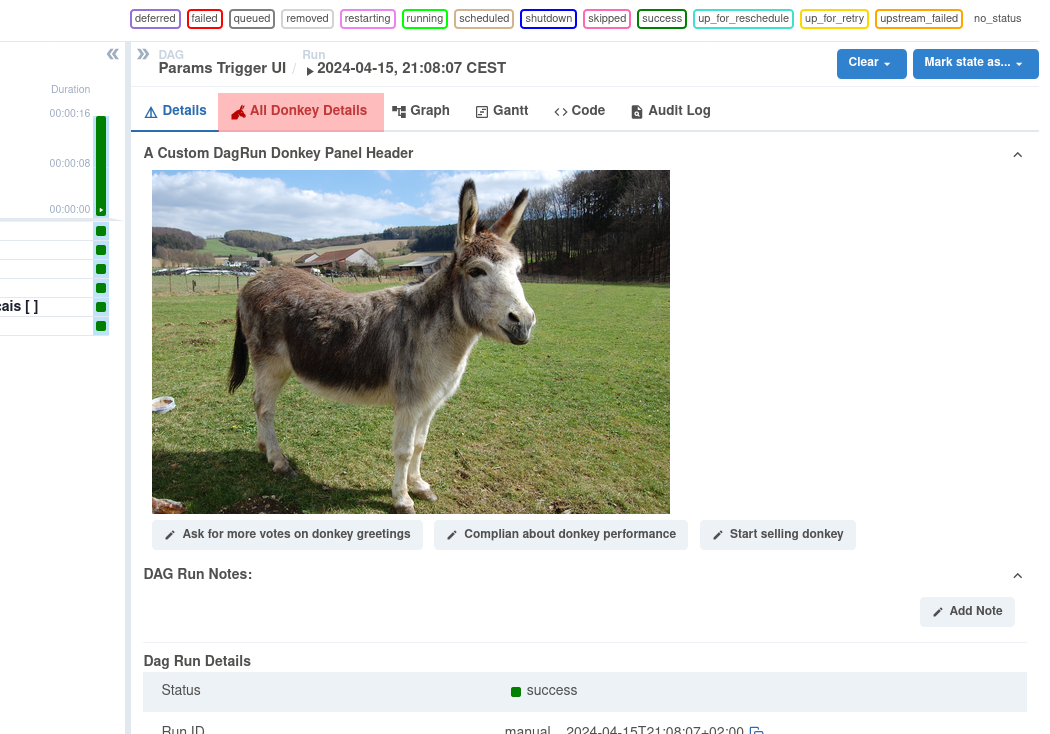1050x734 pixels.
Task: Filter by skipped status badge
Action: (x=607, y=19)
